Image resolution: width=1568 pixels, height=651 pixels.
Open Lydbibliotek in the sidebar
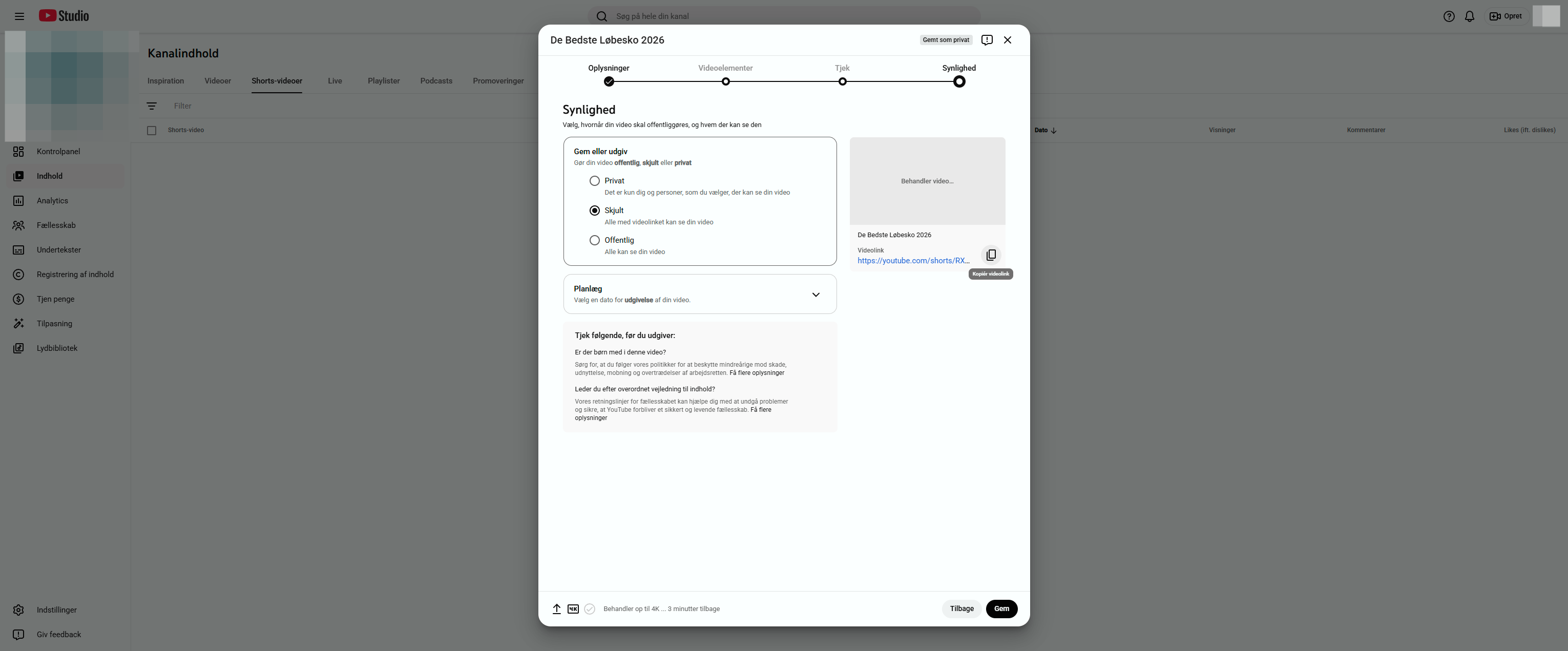(x=66, y=349)
